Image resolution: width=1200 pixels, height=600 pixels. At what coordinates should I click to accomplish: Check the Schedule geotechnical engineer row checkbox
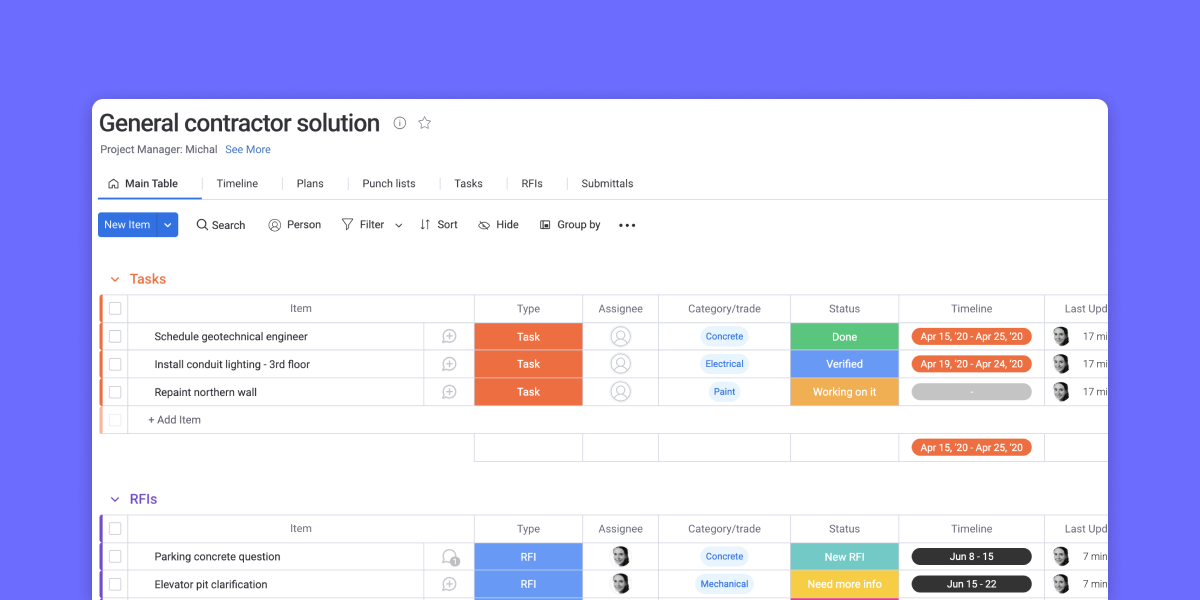[115, 337]
